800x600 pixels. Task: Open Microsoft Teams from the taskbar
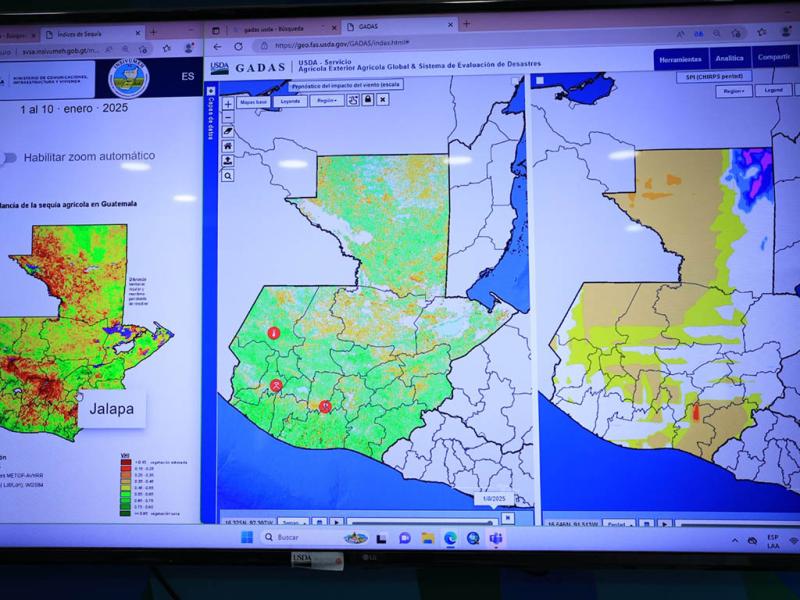[x=495, y=538]
